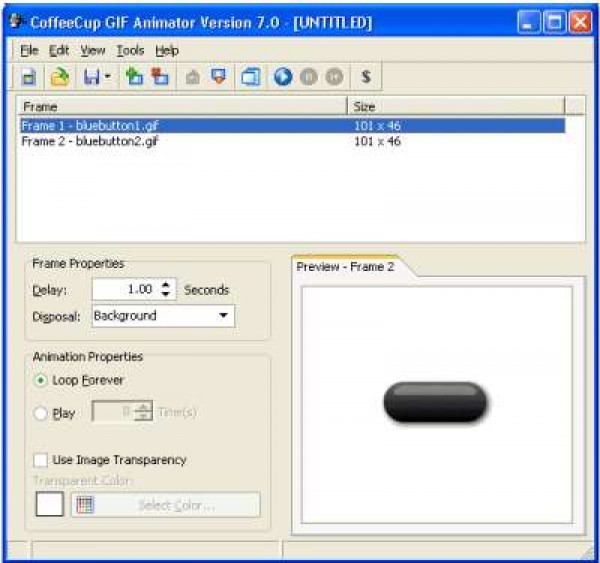Save the animation with floppy disk icon

(92, 77)
